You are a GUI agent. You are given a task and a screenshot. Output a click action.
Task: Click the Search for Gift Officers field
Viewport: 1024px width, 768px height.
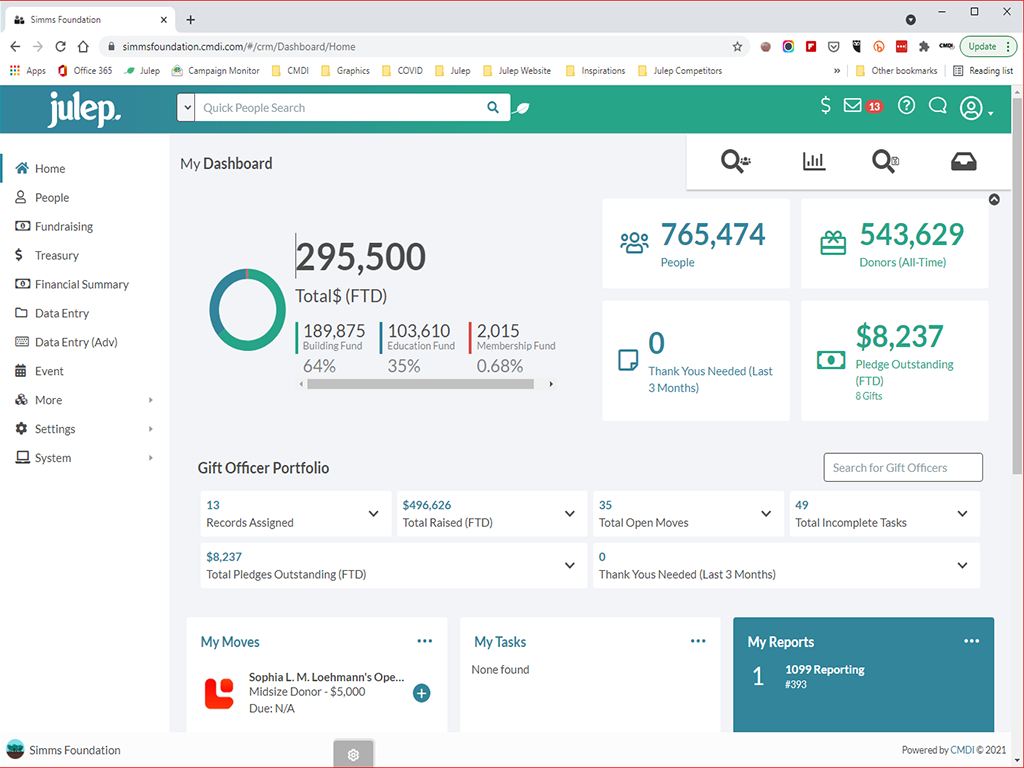903,468
